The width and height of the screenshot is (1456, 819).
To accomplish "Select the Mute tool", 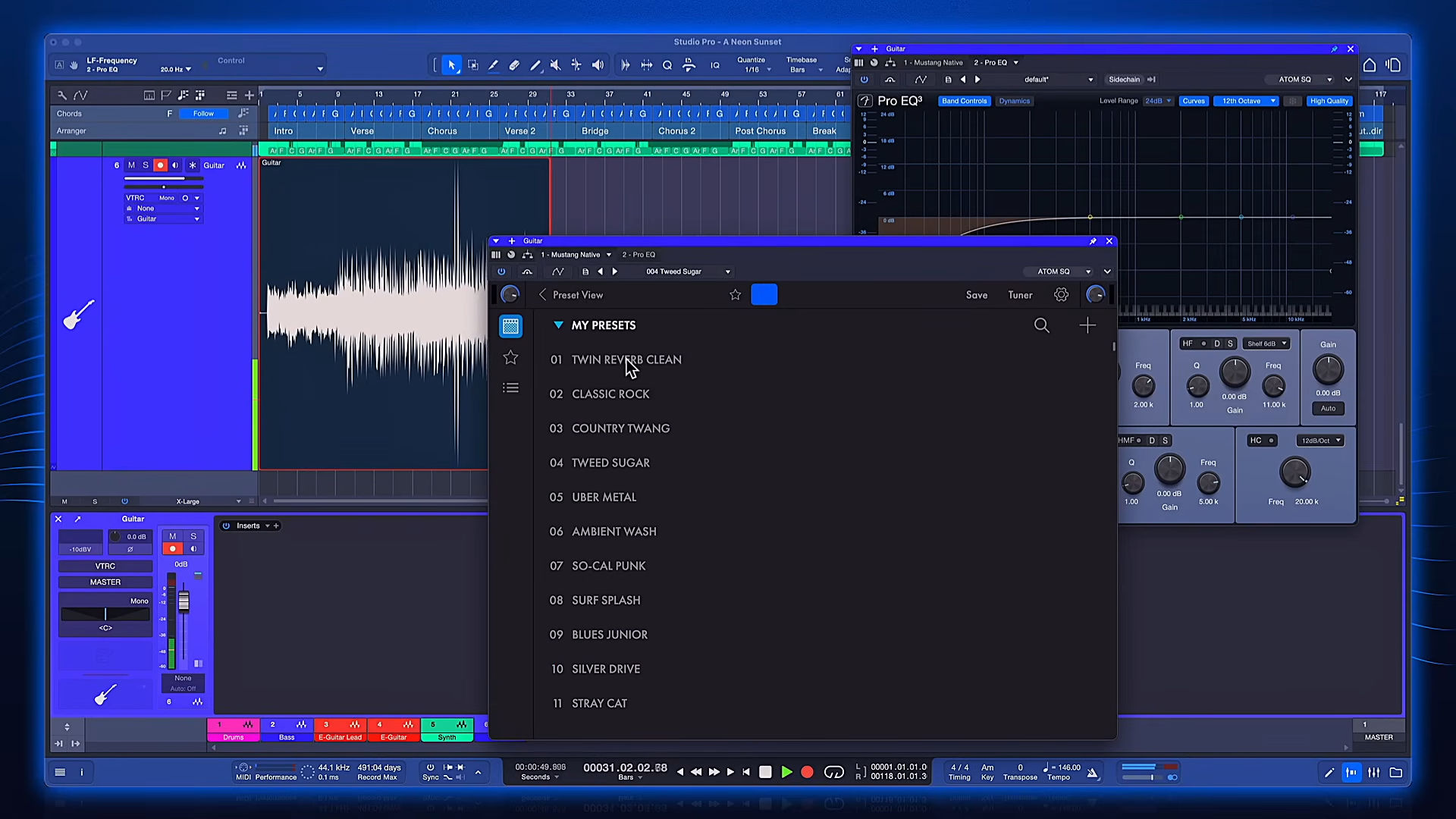I will click(x=556, y=65).
